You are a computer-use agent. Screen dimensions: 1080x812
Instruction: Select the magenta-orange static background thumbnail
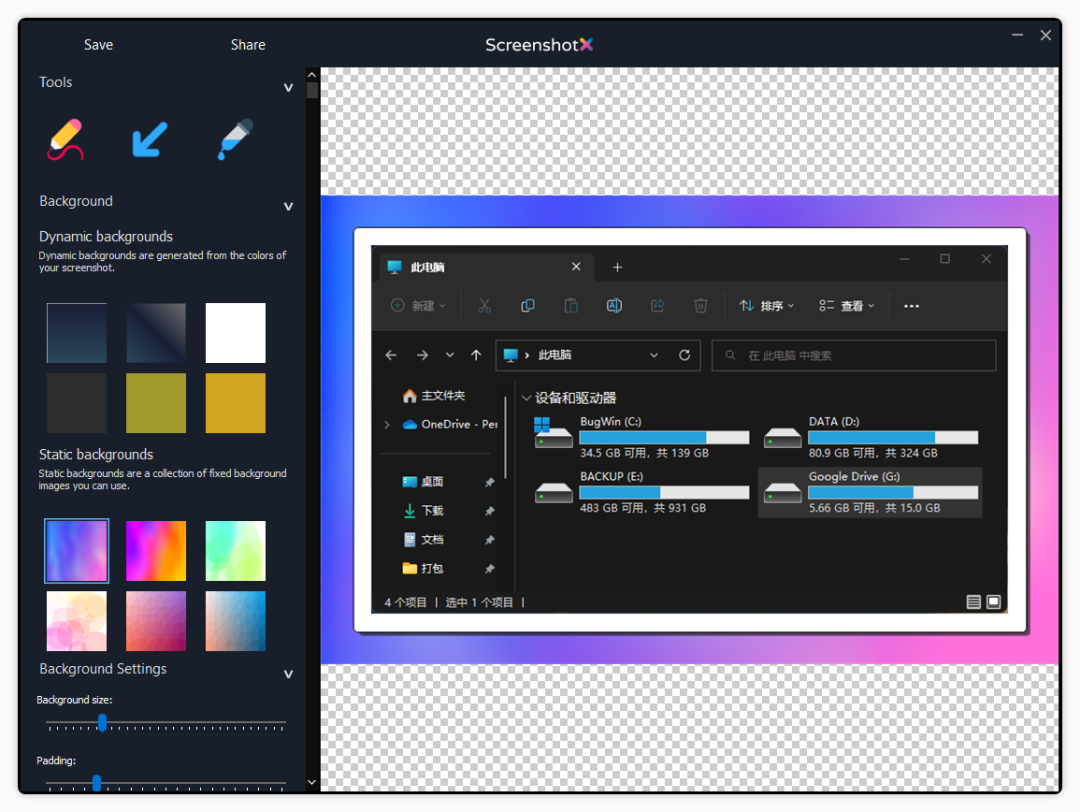point(156,551)
